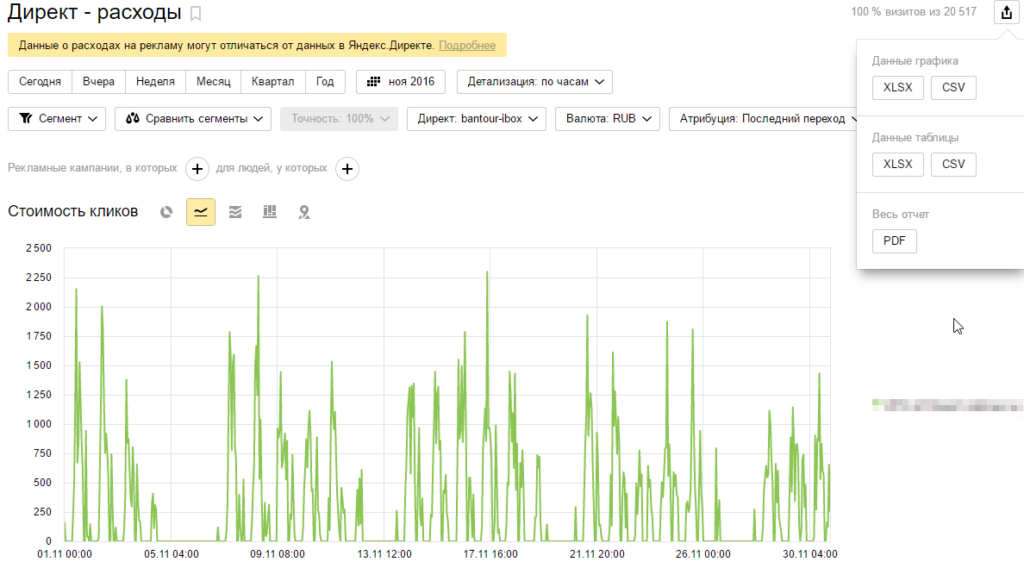
Task: Open the calendar for ноя 2016
Action: coord(400,82)
